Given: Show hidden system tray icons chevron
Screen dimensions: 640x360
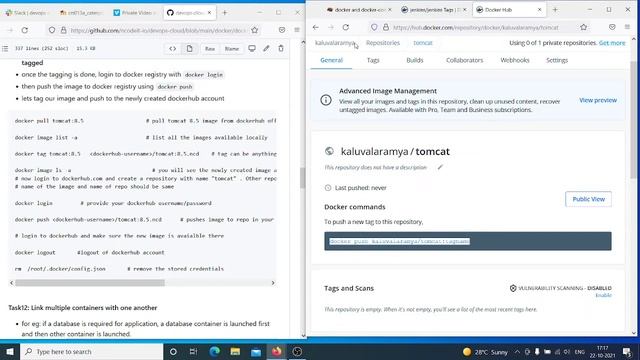Looking at the screenshot, I should click(x=517, y=351).
